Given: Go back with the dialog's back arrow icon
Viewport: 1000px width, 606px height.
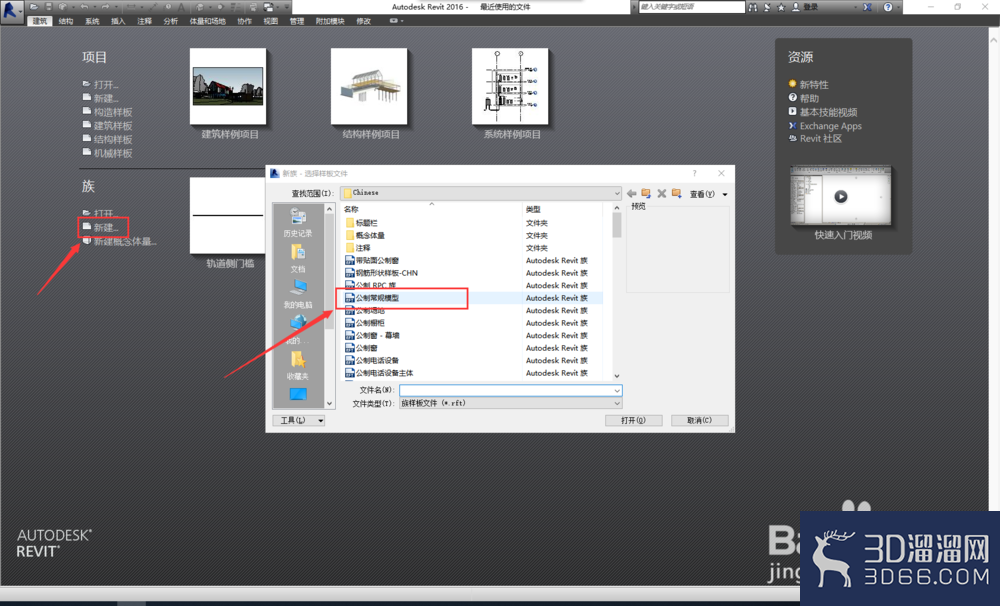Looking at the screenshot, I should point(631,193).
